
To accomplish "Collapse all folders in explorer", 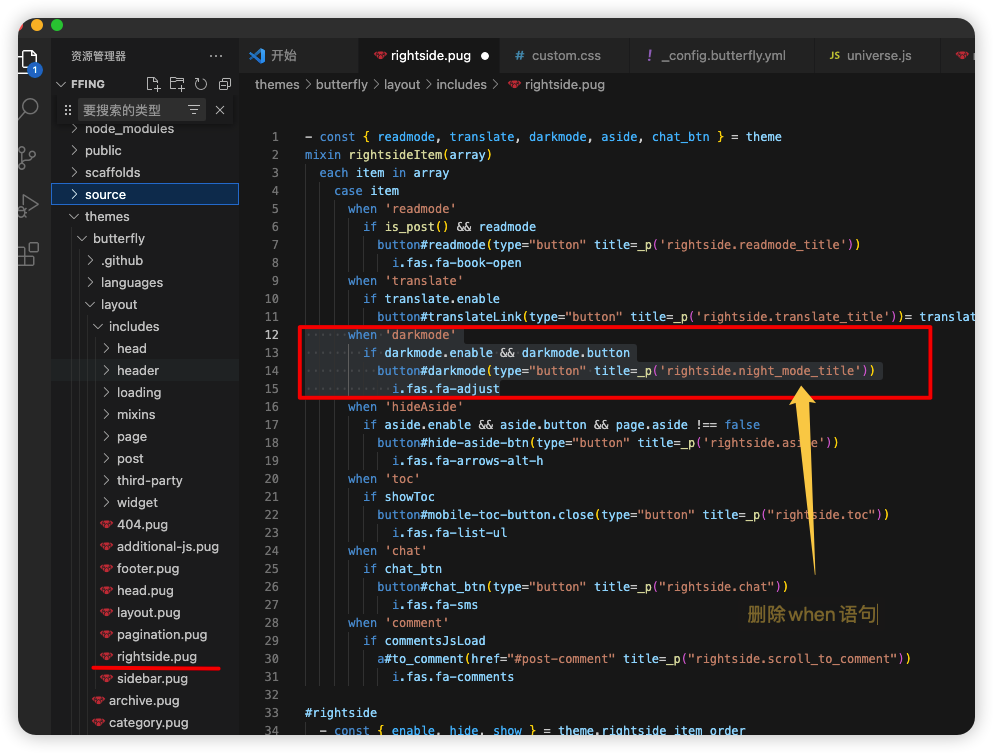I will tap(225, 84).
